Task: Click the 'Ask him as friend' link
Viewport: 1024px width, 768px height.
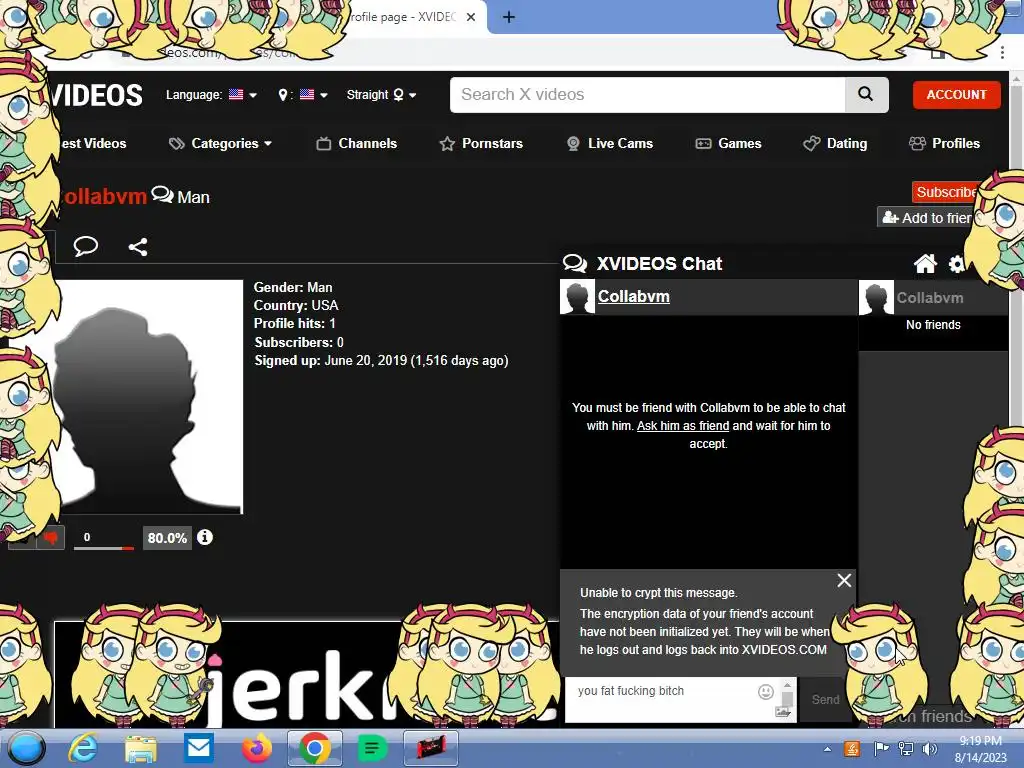Action: click(682, 426)
